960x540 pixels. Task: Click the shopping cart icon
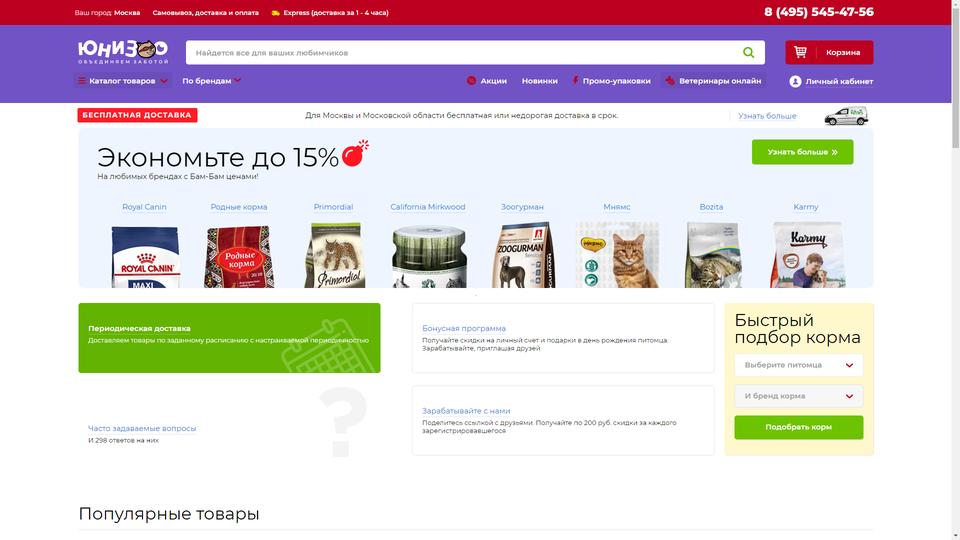(800, 52)
